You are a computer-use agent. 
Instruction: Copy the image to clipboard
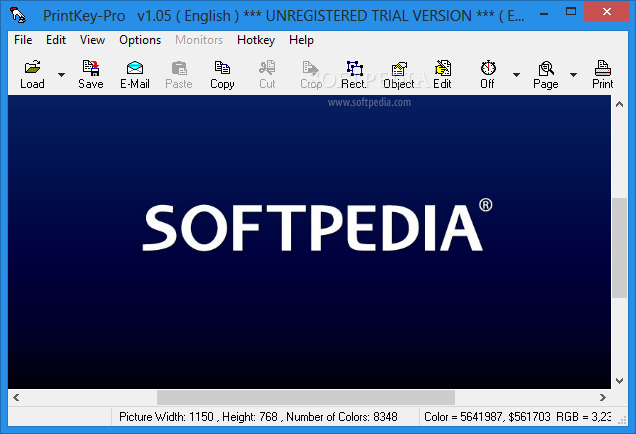[222, 75]
